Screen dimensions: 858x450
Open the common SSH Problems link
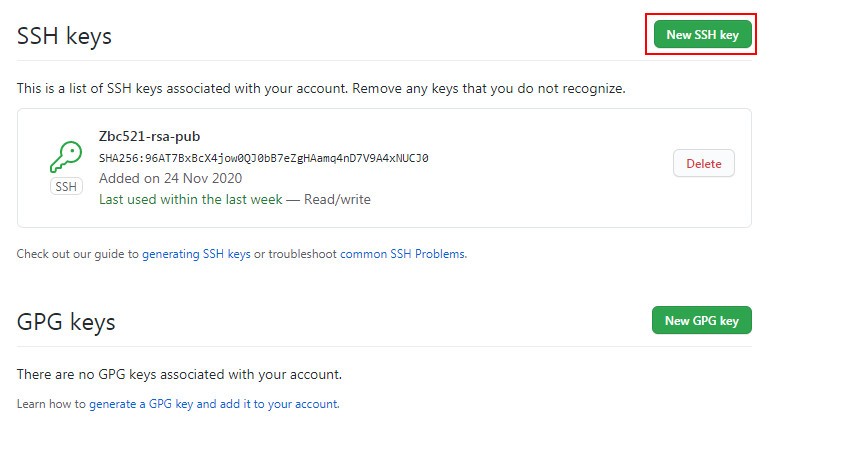(402, 254)
